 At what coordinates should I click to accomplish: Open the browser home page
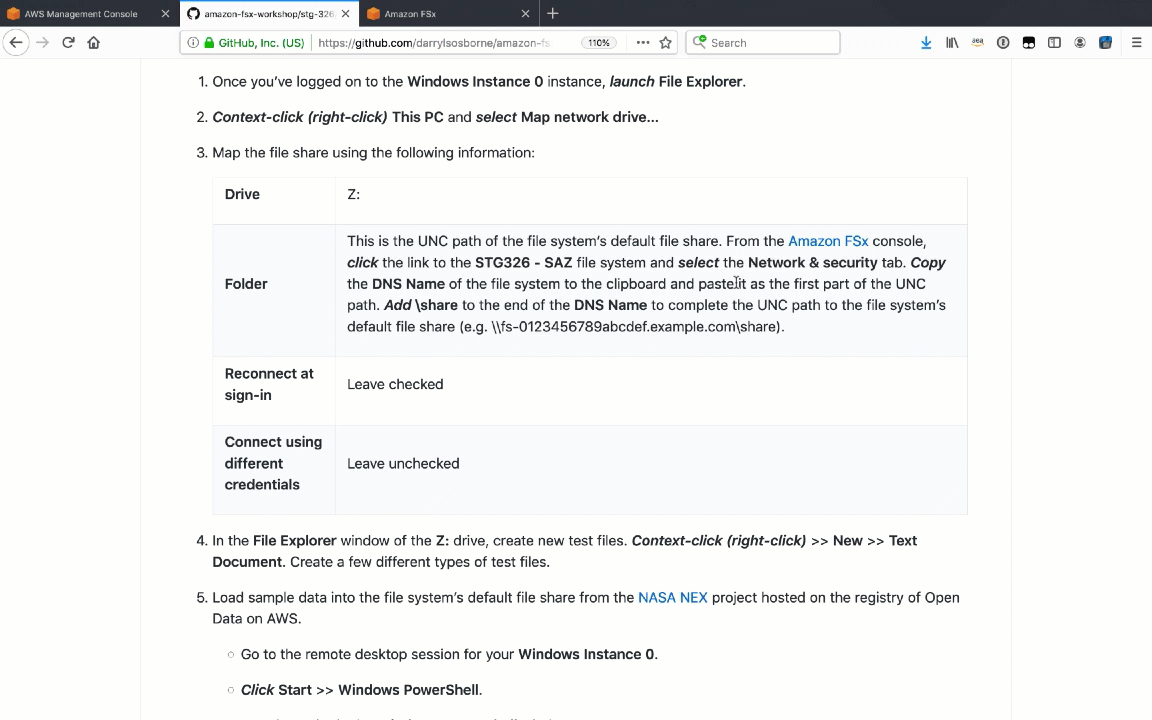click(x=93, y=43)
